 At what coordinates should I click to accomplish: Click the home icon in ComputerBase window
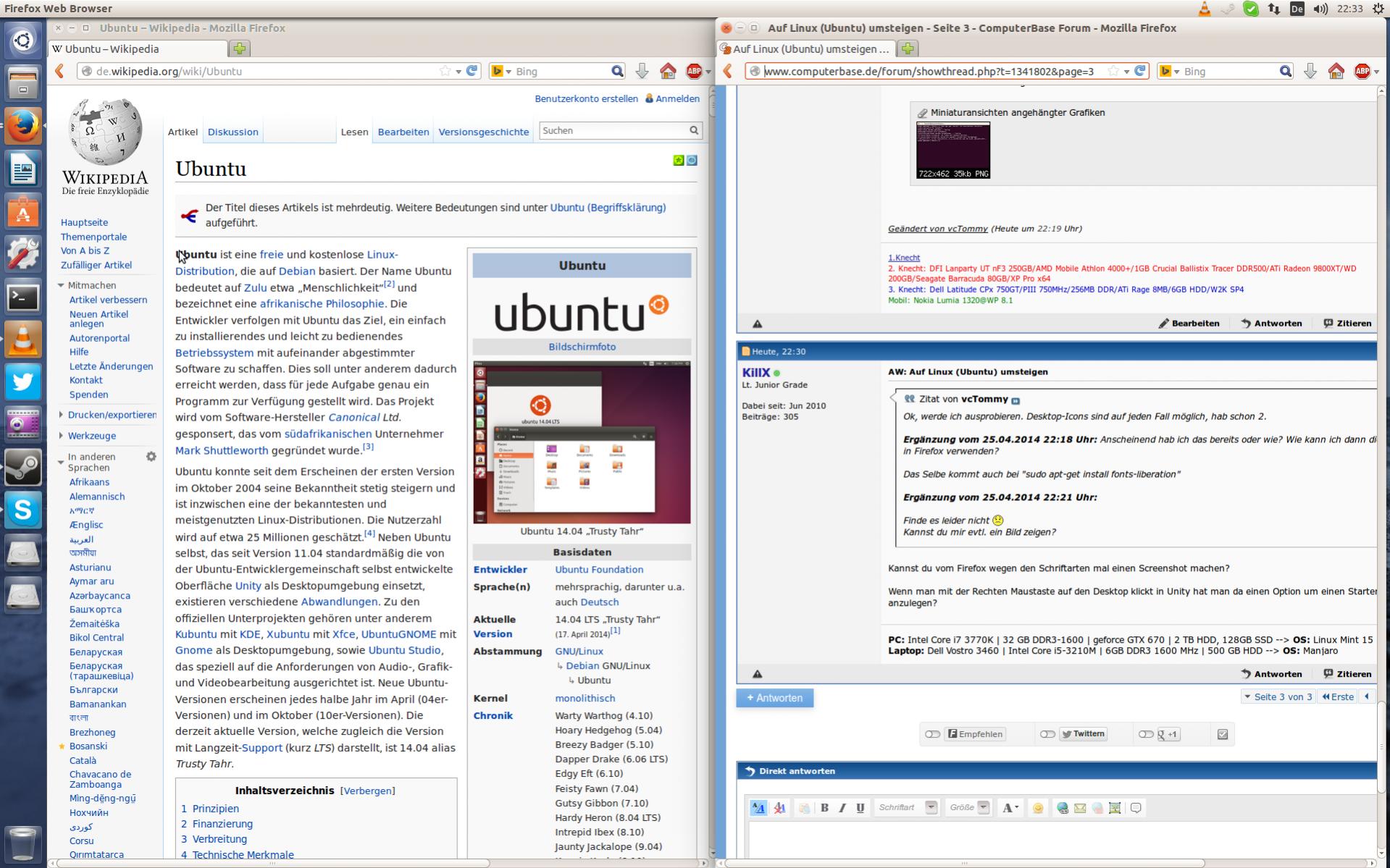1336,71
